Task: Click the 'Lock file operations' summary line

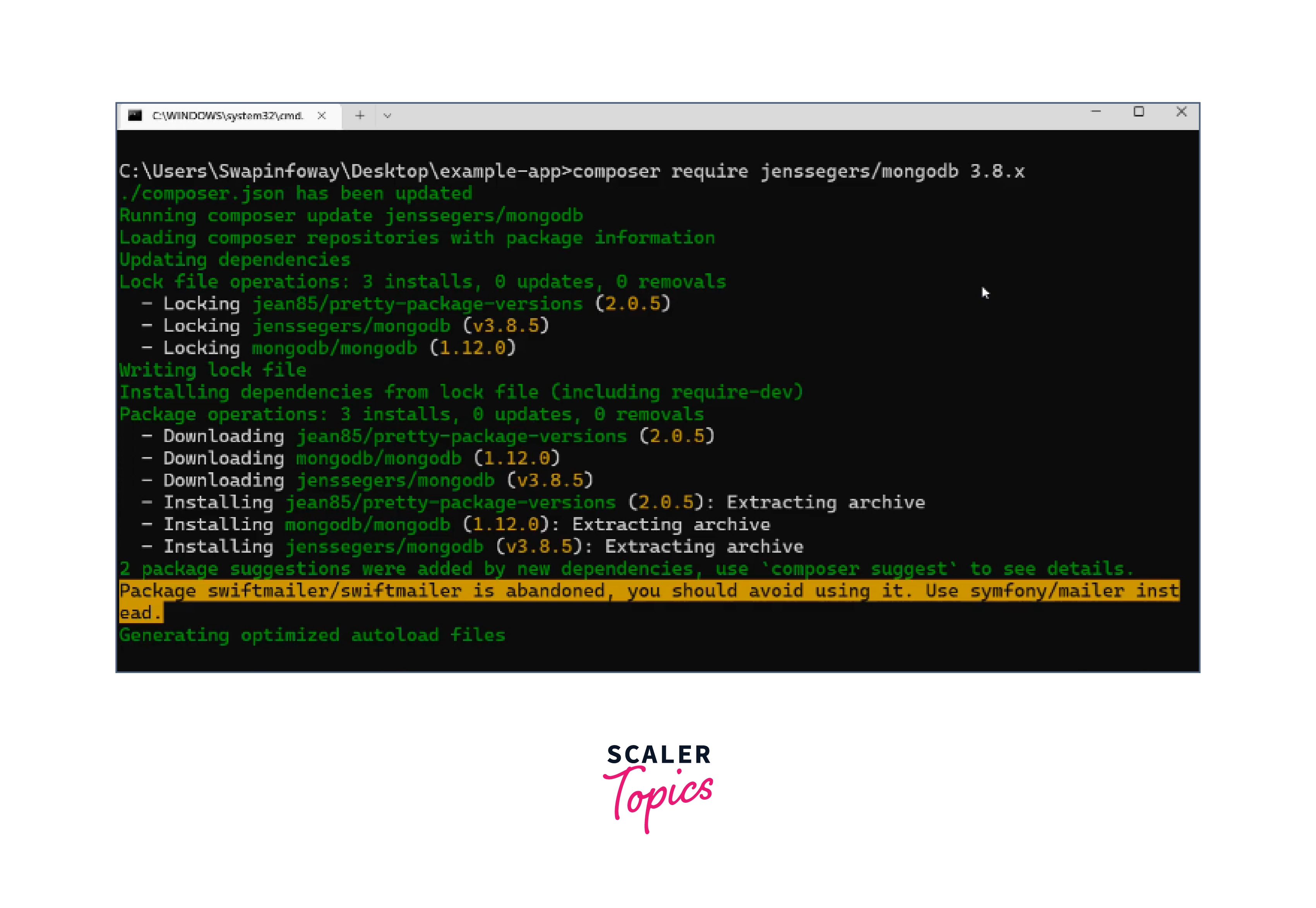Action: click(x=422, y=282)
